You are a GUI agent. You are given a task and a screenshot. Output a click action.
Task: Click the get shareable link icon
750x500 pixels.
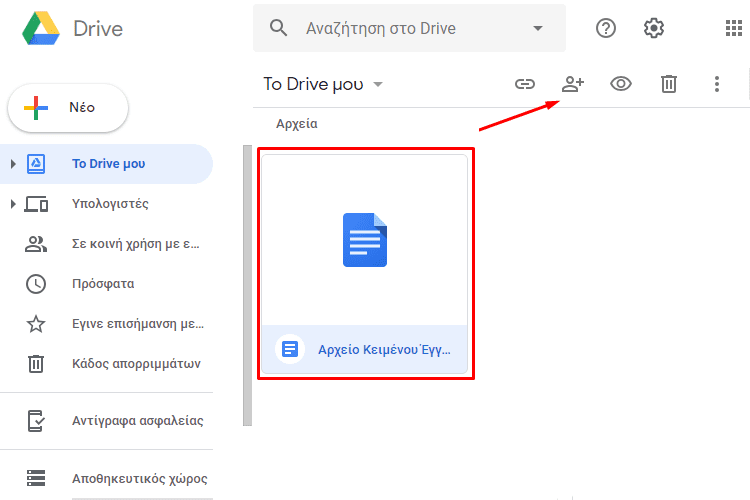[525, 84]
